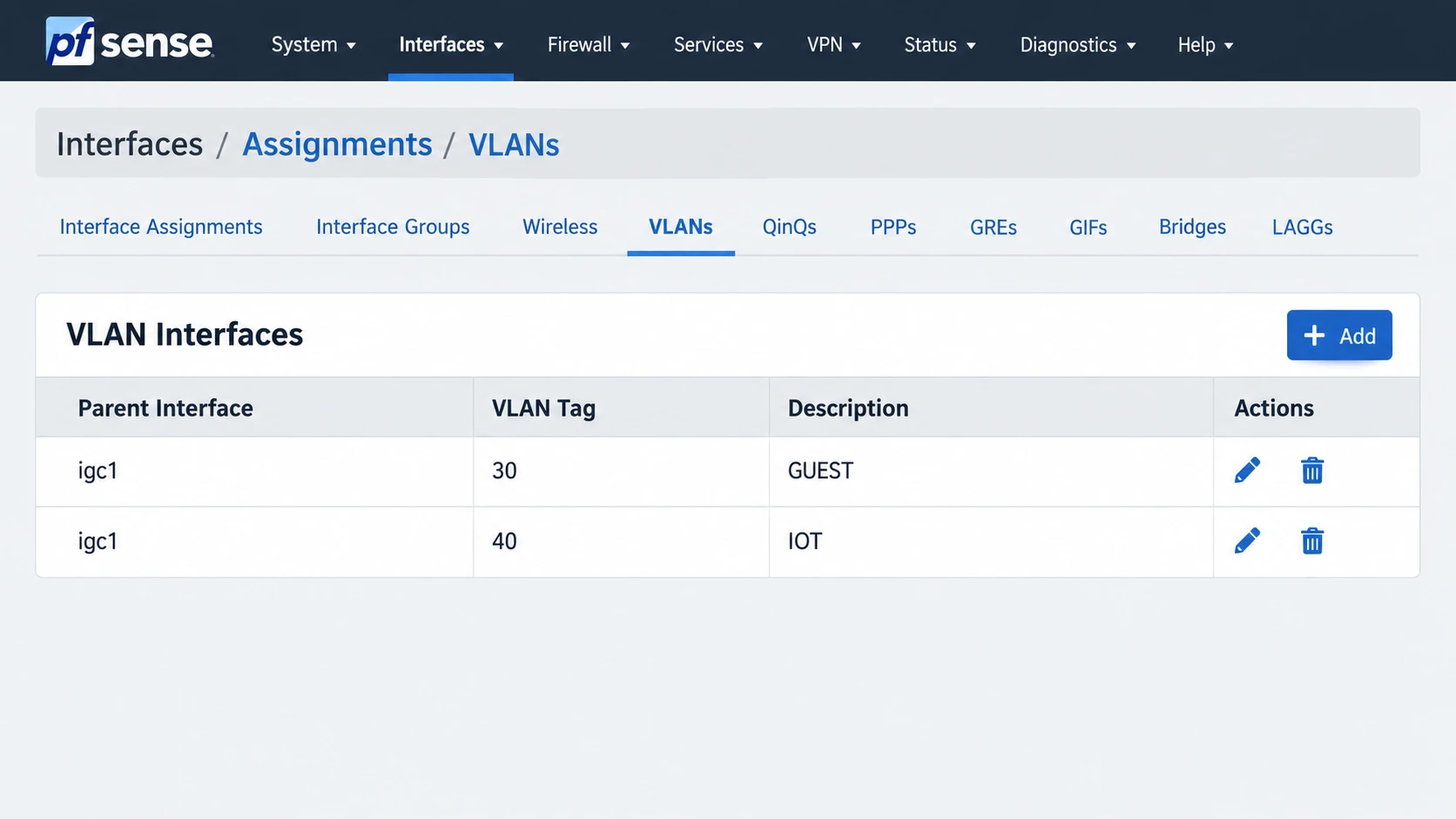1456x819 pixels.
Task: Click the VLAN Interfaces panel heading
Action: (185, 334)
